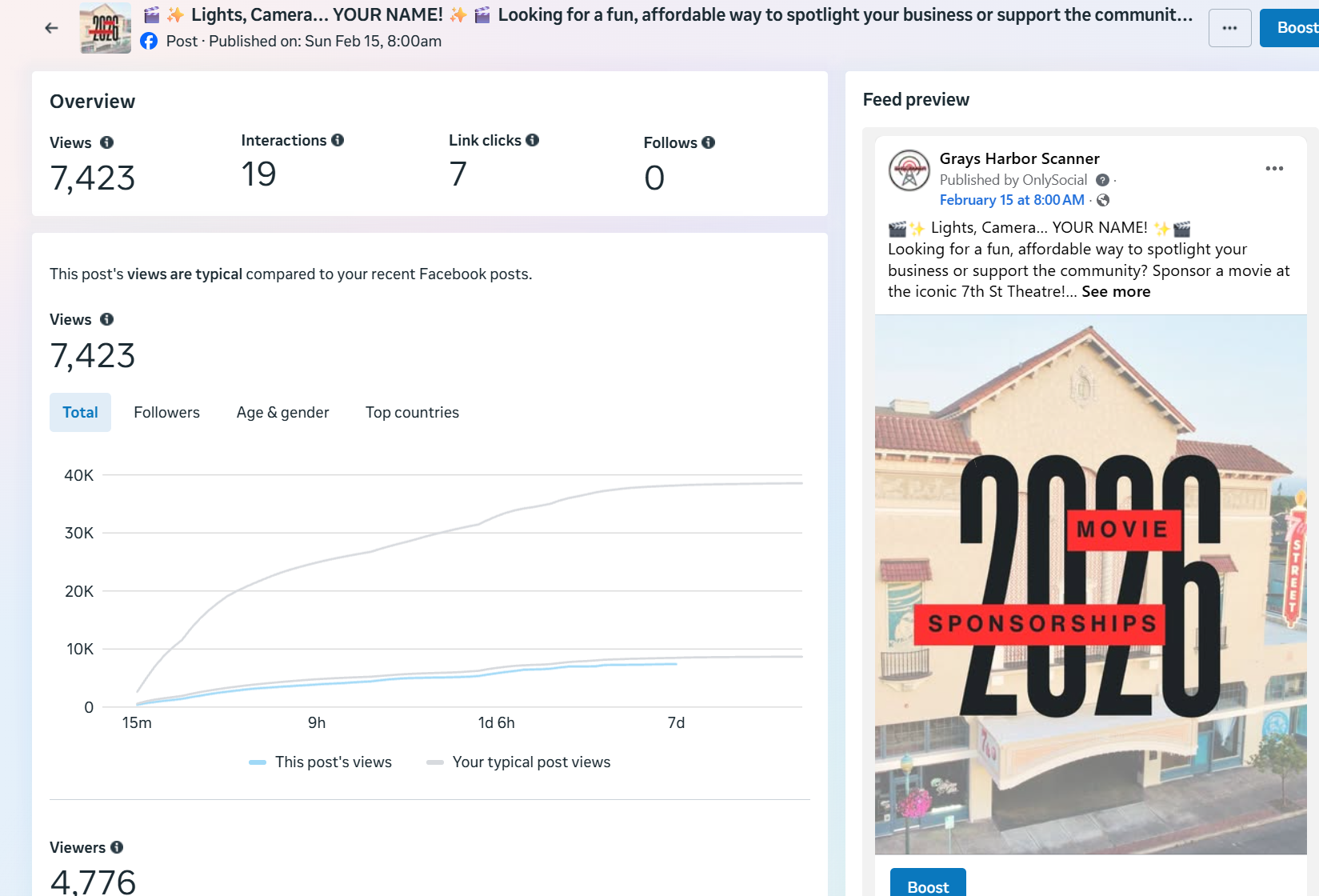Select the Total tab
Image resolution: width=1319 pixels, height=896 pixels.
point(80,412)
